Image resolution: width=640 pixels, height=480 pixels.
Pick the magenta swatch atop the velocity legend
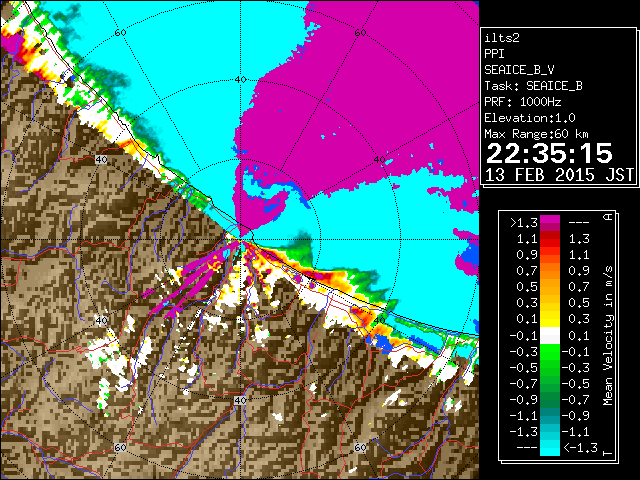point(549,220)
